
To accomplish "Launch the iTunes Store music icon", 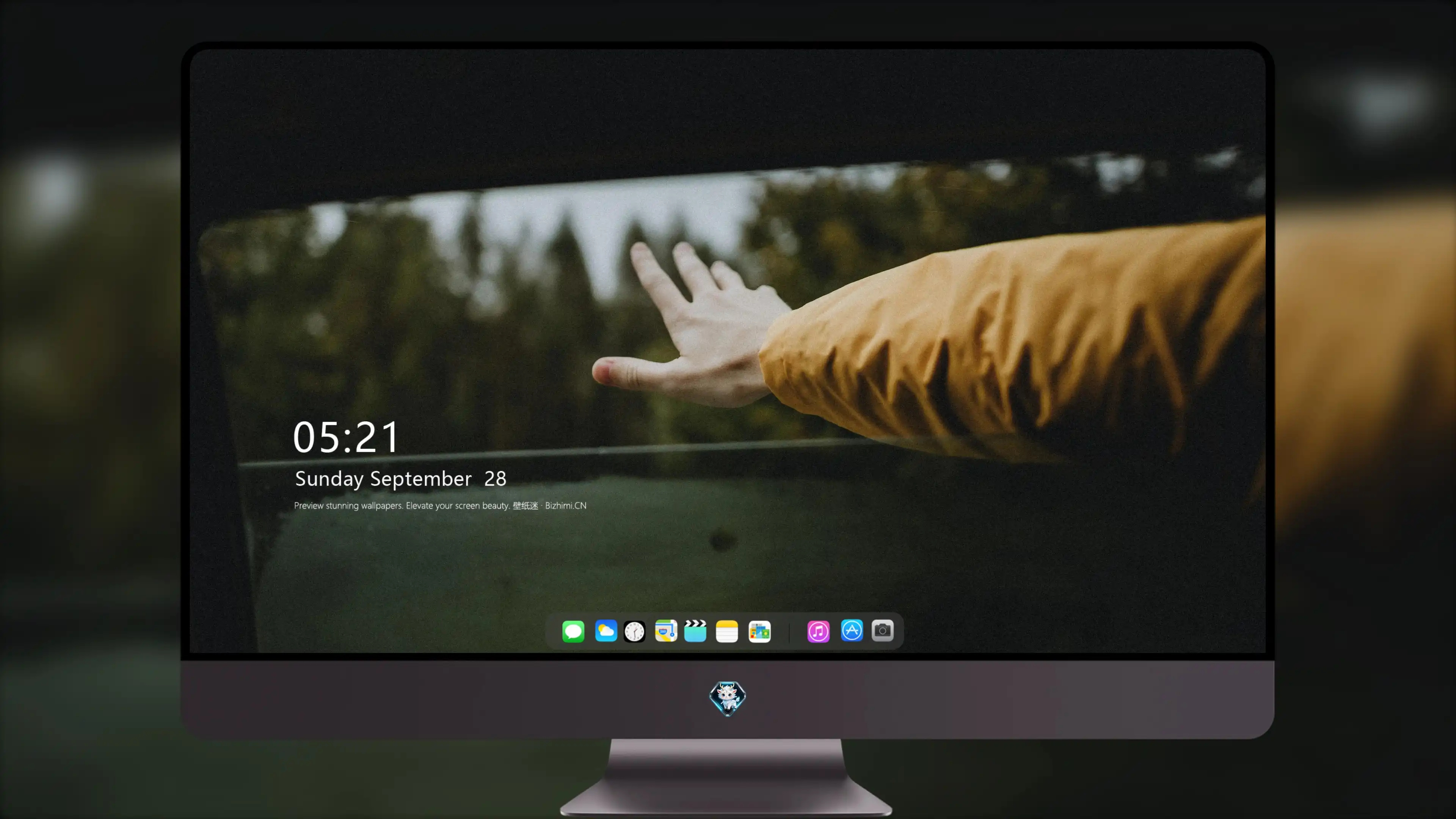I will point(819,631).
